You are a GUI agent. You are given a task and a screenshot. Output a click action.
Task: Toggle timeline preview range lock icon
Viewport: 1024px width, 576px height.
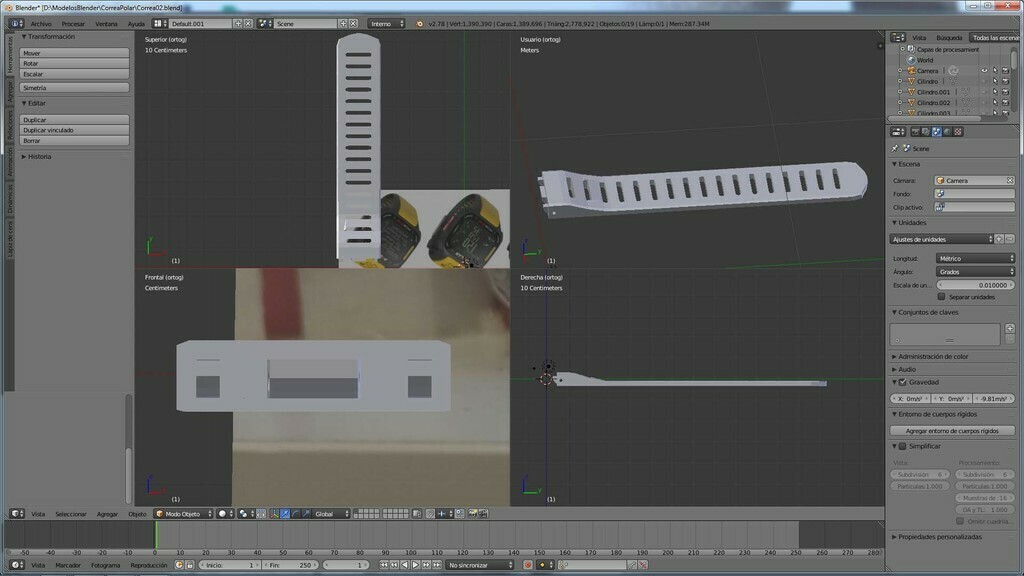(x=189, y=565)
